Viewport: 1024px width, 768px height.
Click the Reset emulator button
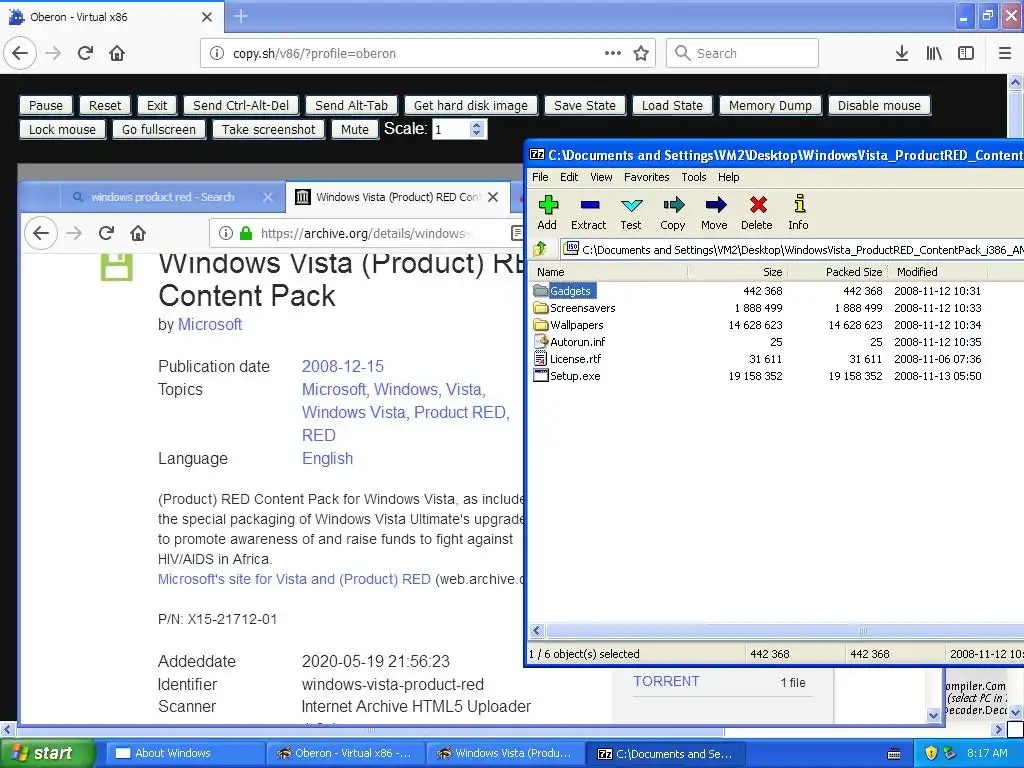point(105,105)
